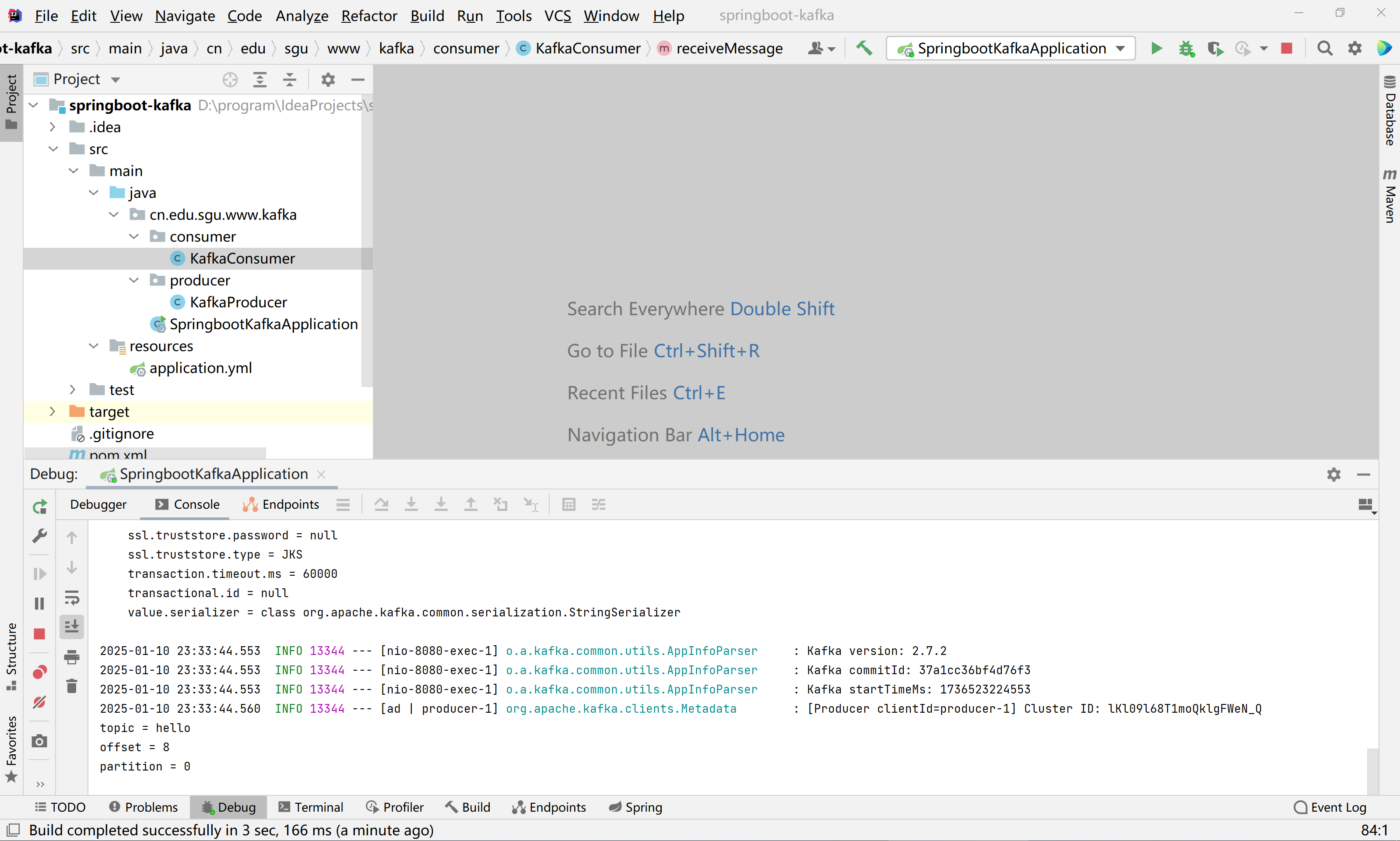1400x841 pixels.
Task: Clear console with the trash icon
Action: (x=72, y=686)
